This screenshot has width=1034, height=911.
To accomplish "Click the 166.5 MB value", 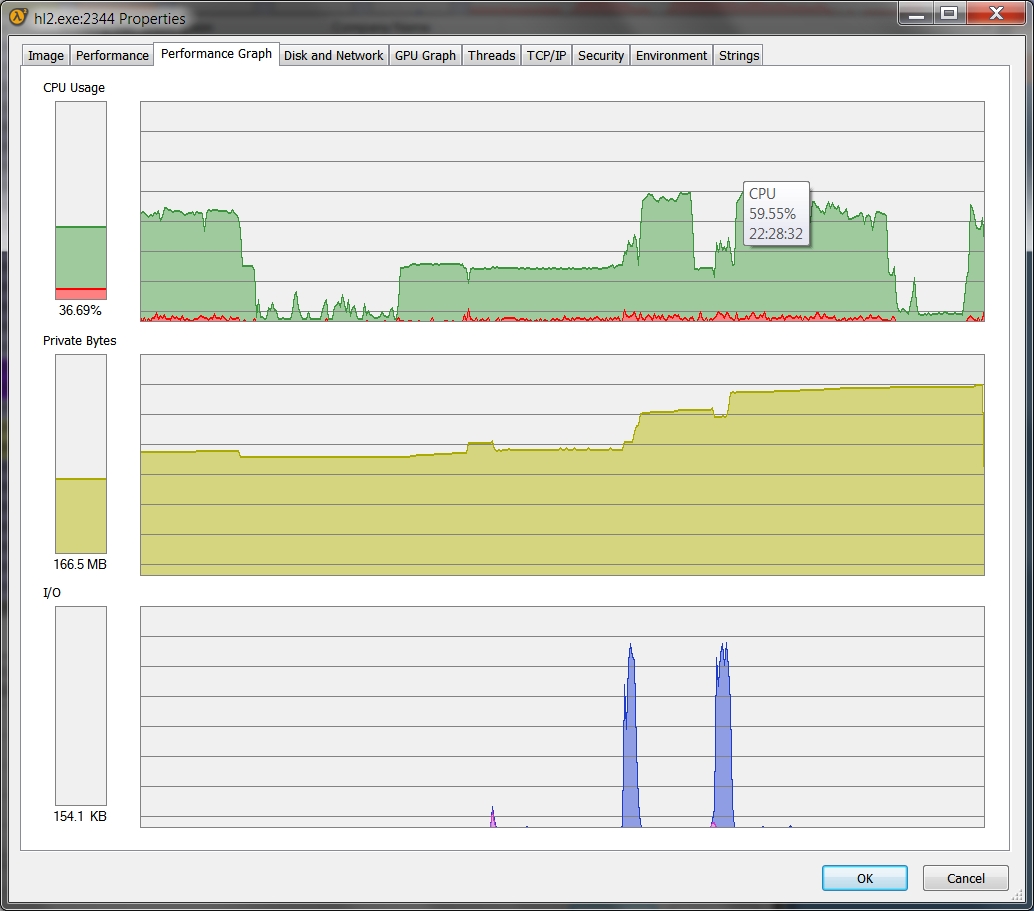I will click(x=80, y=564).
